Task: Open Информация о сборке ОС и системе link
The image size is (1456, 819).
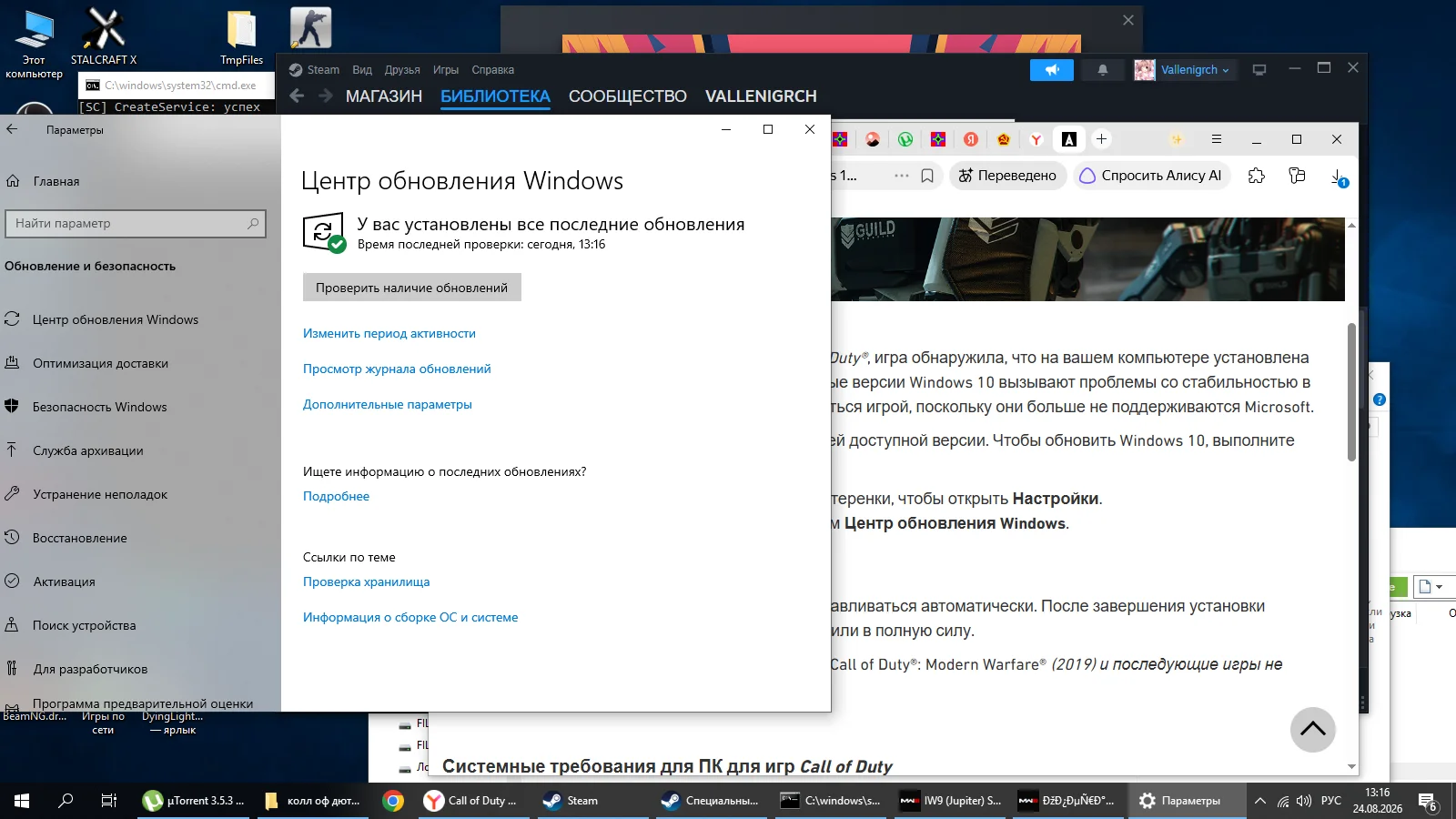Action: 410,617
